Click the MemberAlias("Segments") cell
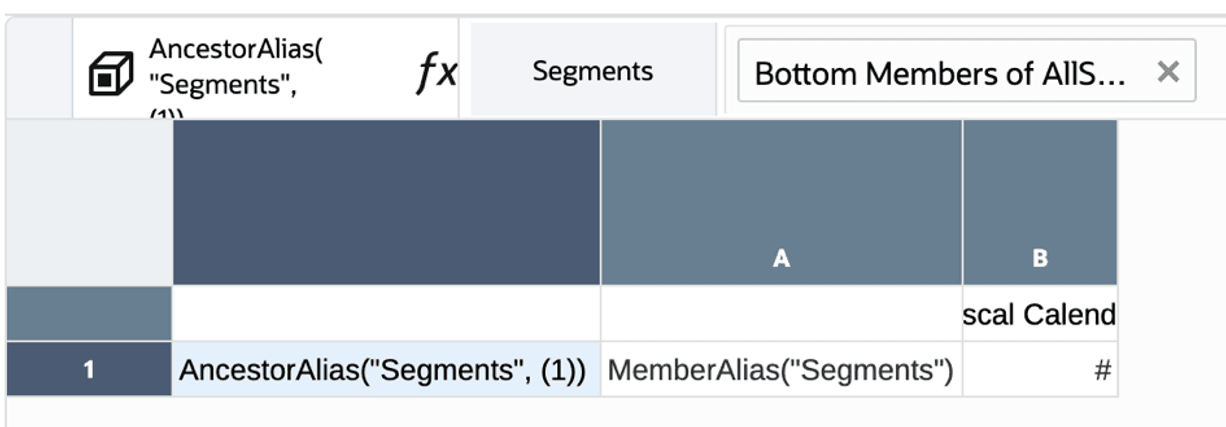Viewport: 1226px width, 427px height. [x=780, y=370]
